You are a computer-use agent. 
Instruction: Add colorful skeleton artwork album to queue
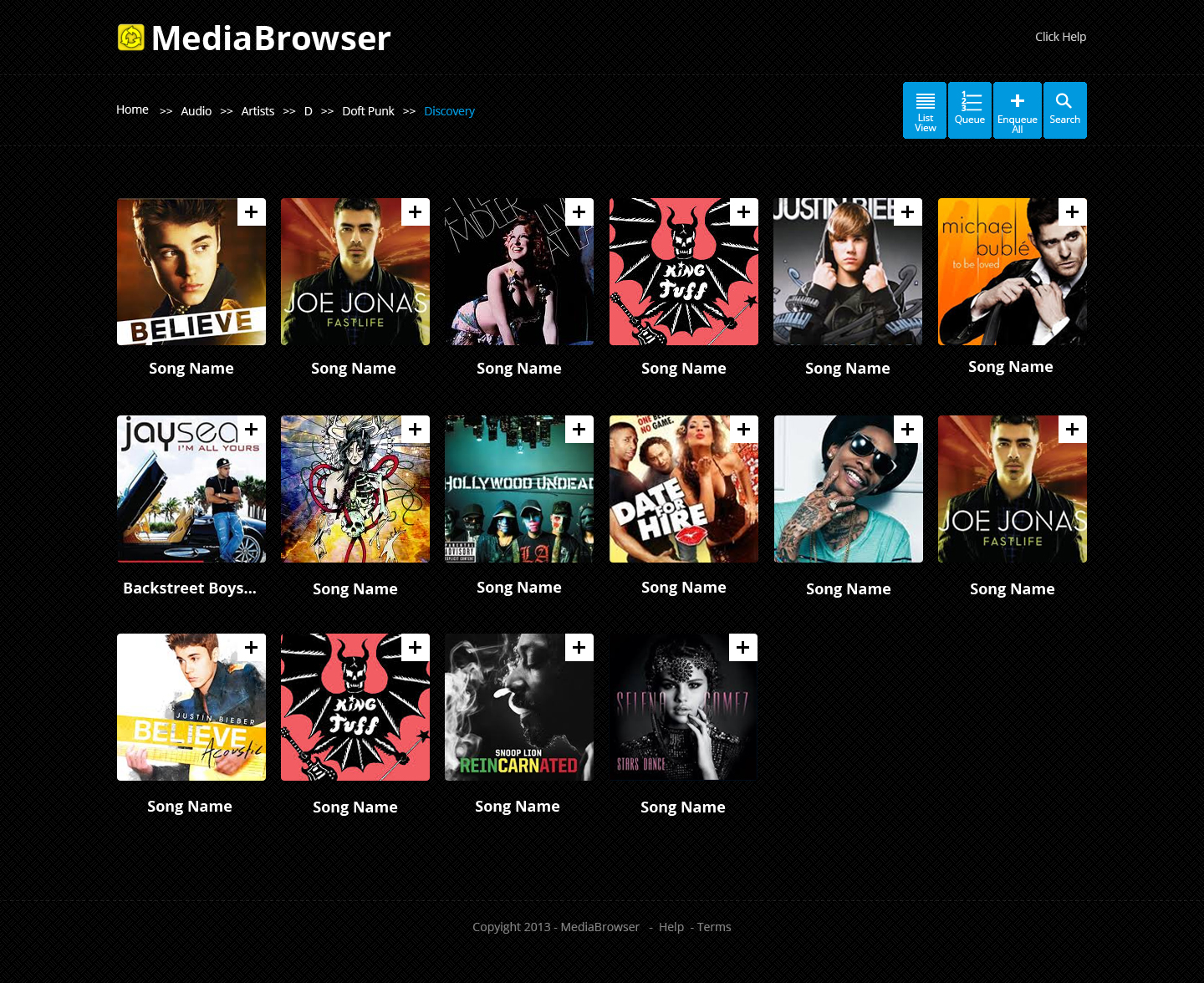[416, 430]
